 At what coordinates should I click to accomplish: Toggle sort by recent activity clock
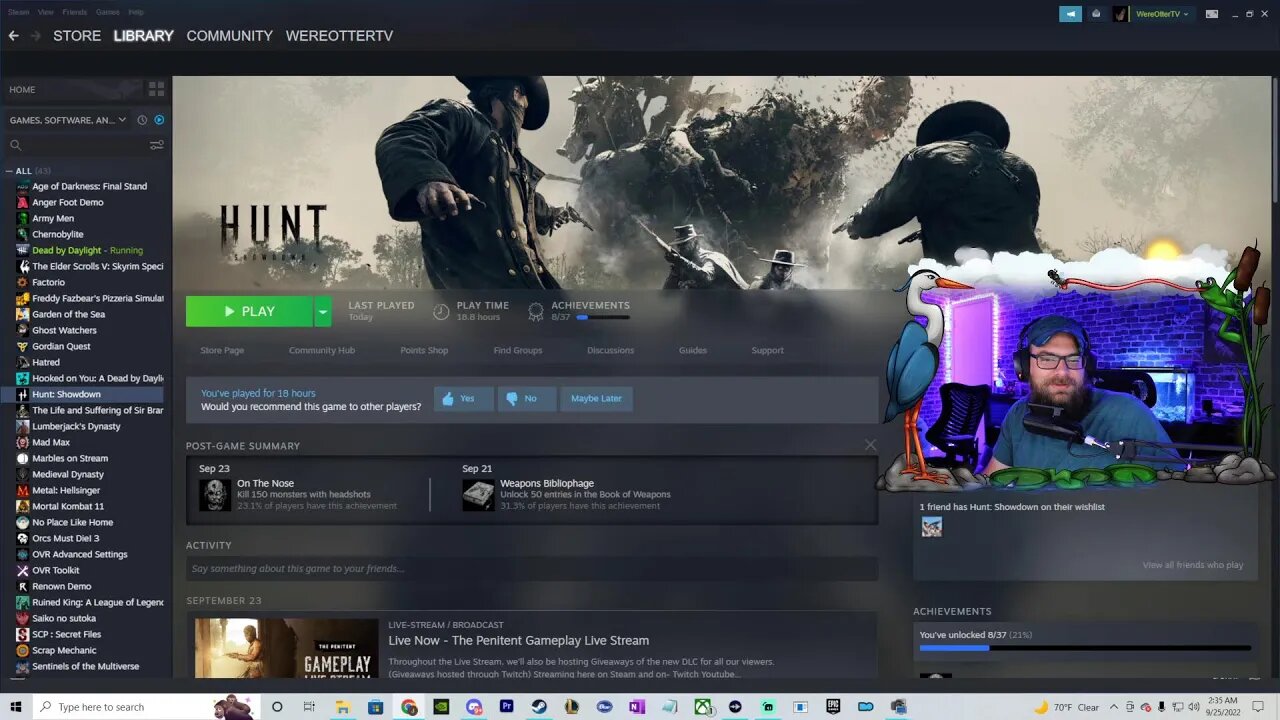pos(142,120)
